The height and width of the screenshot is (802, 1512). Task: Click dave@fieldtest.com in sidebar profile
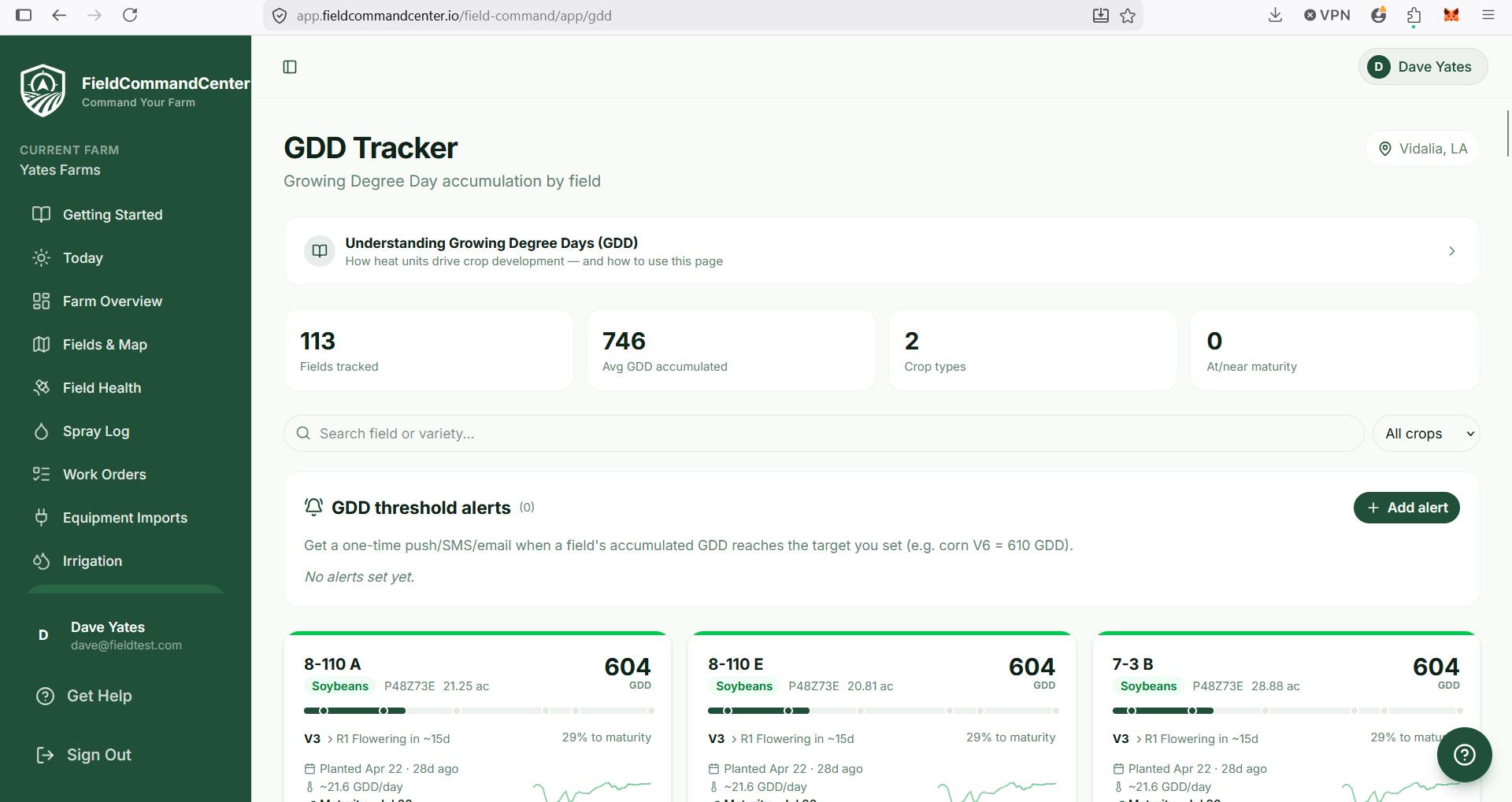(x=126, y=645)
